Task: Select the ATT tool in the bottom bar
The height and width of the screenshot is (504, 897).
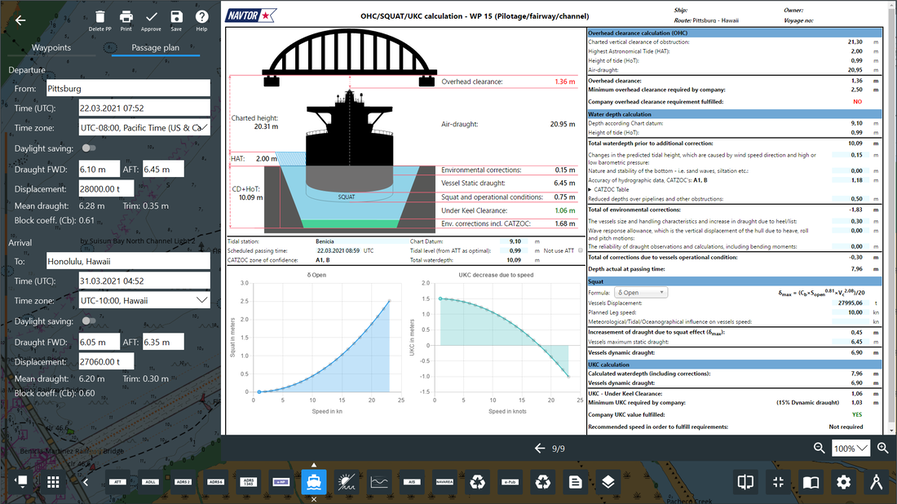Action: (x=118, y=482)
